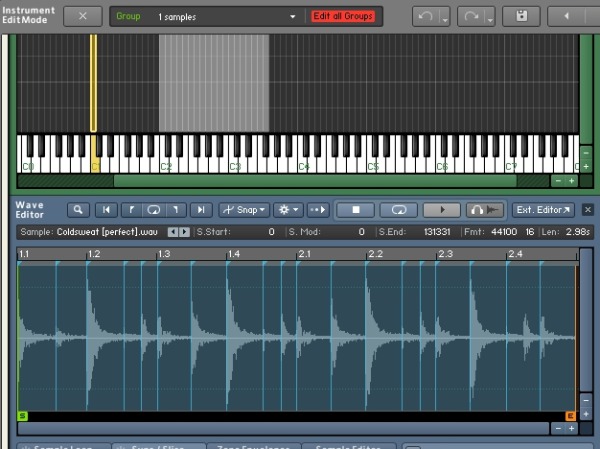Image resolution: width=600 pixels, height=449 pixels.
Task: Click the green S sample start marker
Action: (x=23, y=416)
